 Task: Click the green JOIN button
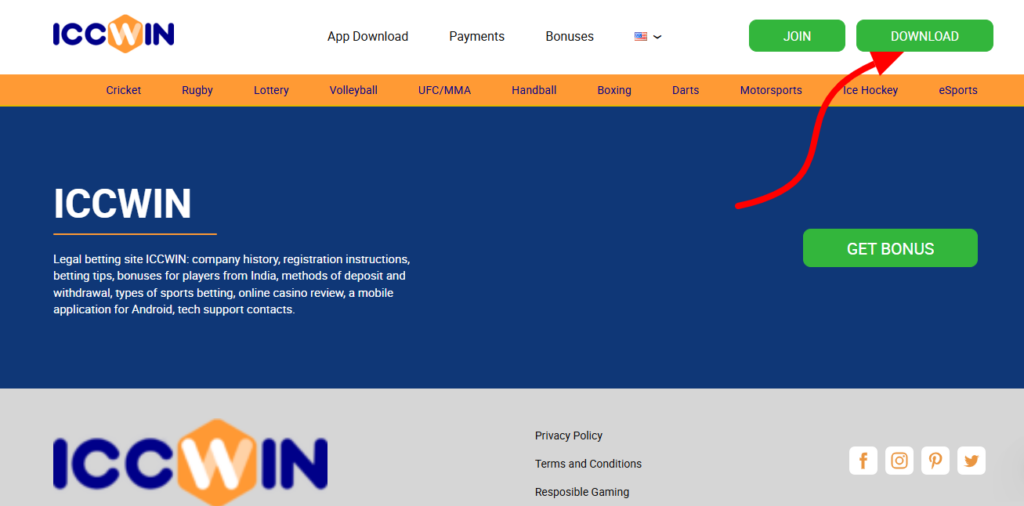(797, 36)
